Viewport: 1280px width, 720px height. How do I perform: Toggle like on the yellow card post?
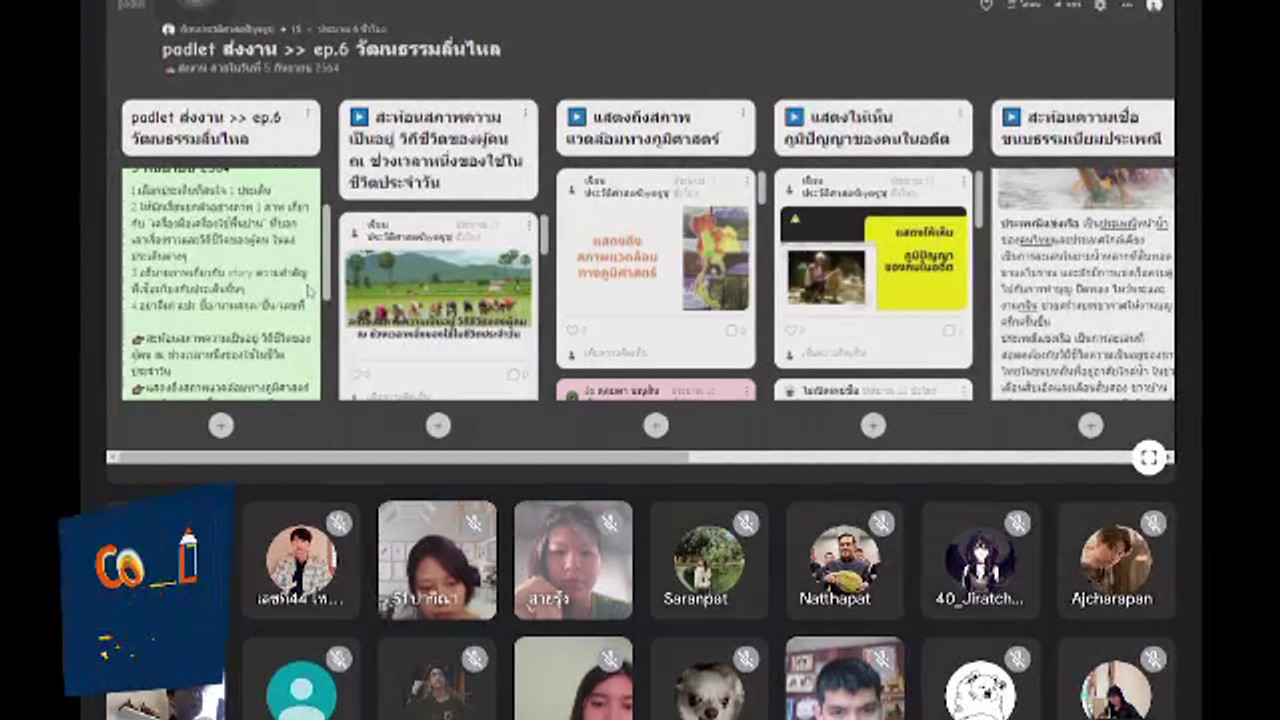(x=791, y=330)
